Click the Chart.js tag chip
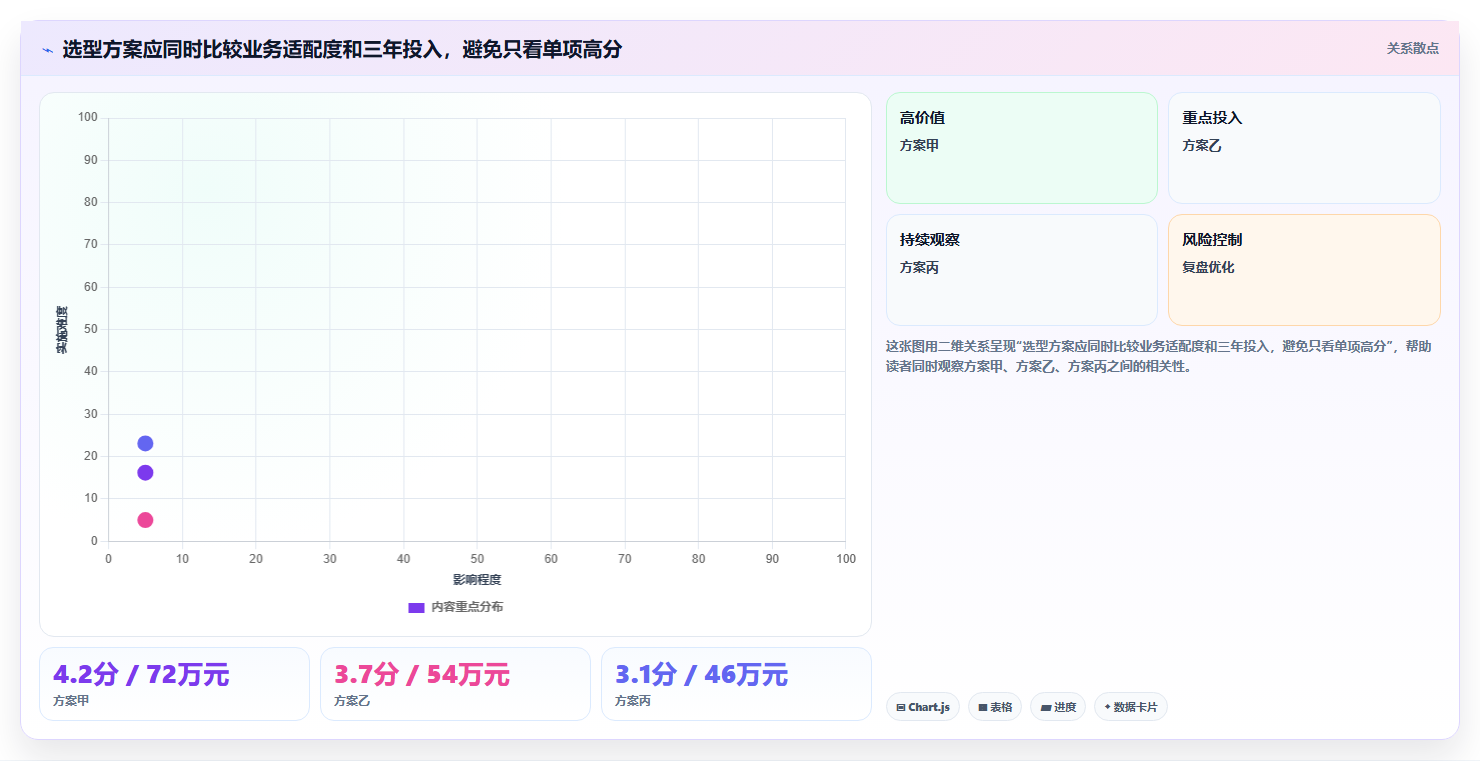Viewport: 1480px width, 761px height. tap(922, 707)
